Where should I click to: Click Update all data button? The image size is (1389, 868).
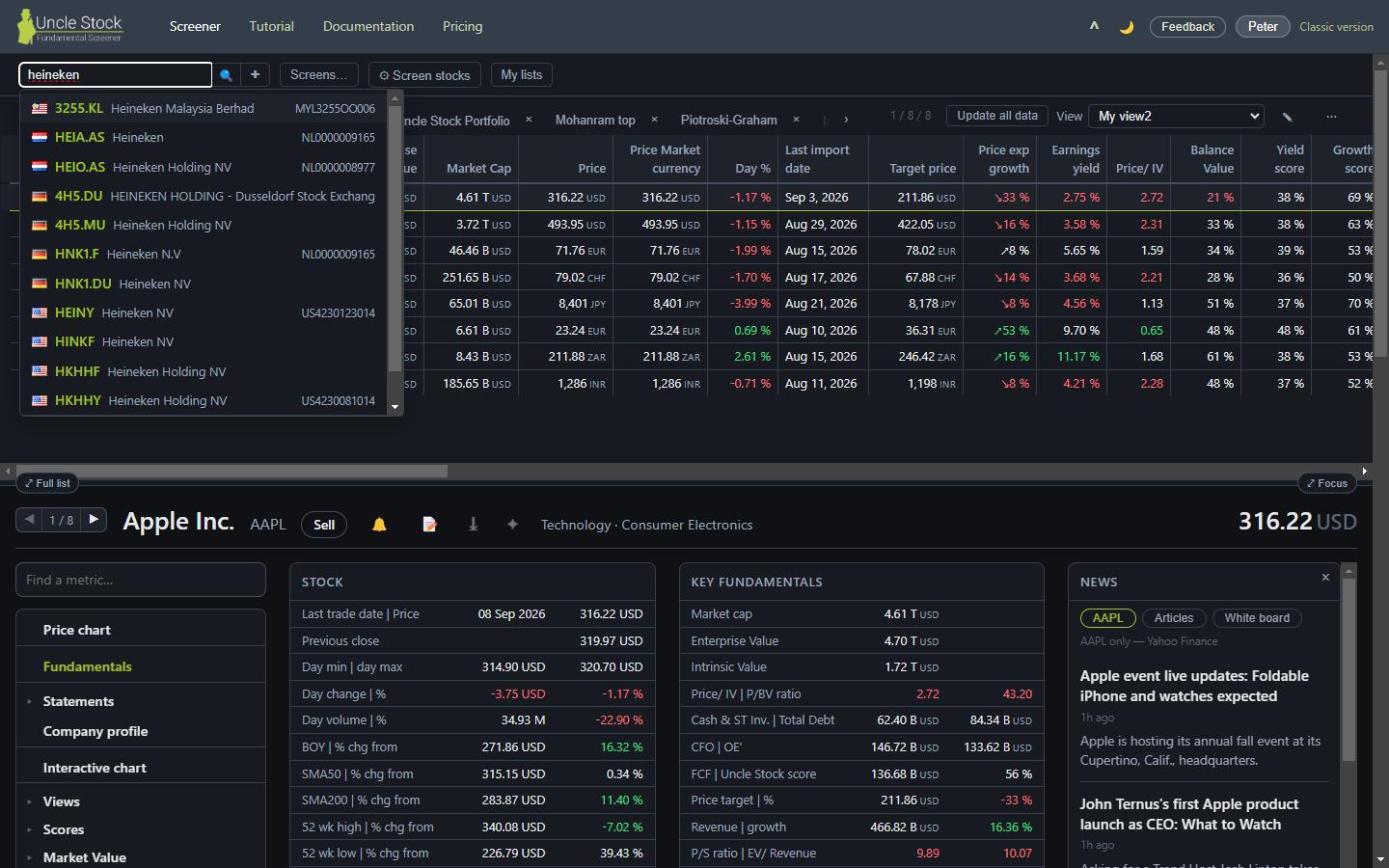(997, 116)
